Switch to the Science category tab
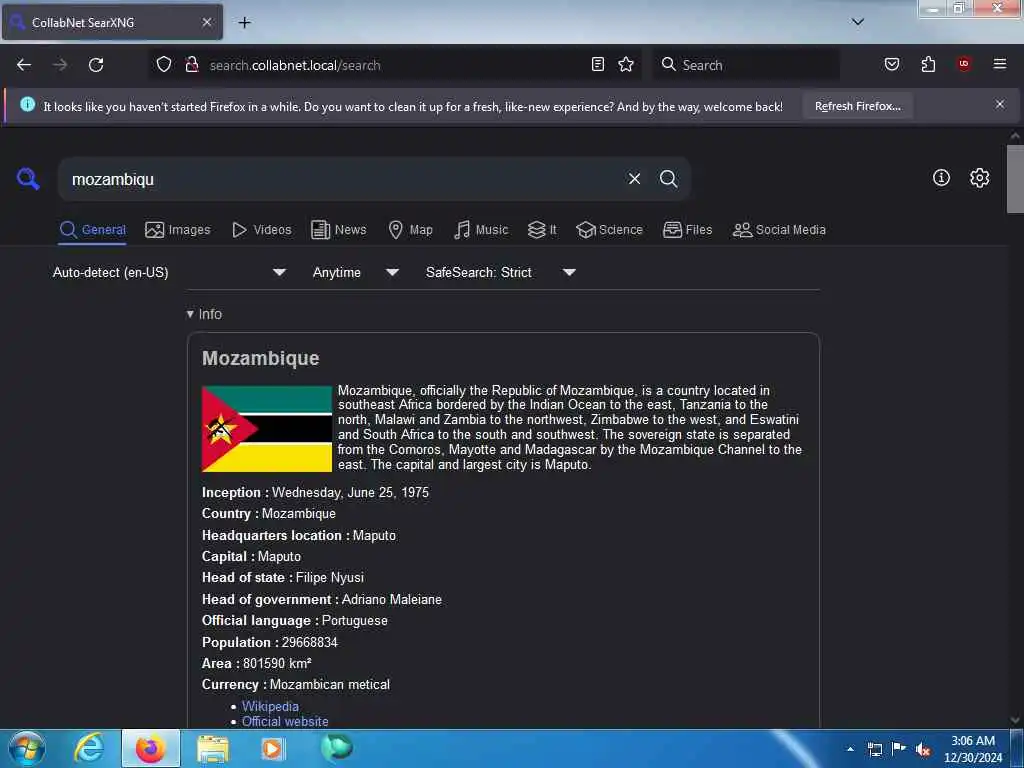The width and height of the screenshot is (1024, 768). [x=610, y=230]
